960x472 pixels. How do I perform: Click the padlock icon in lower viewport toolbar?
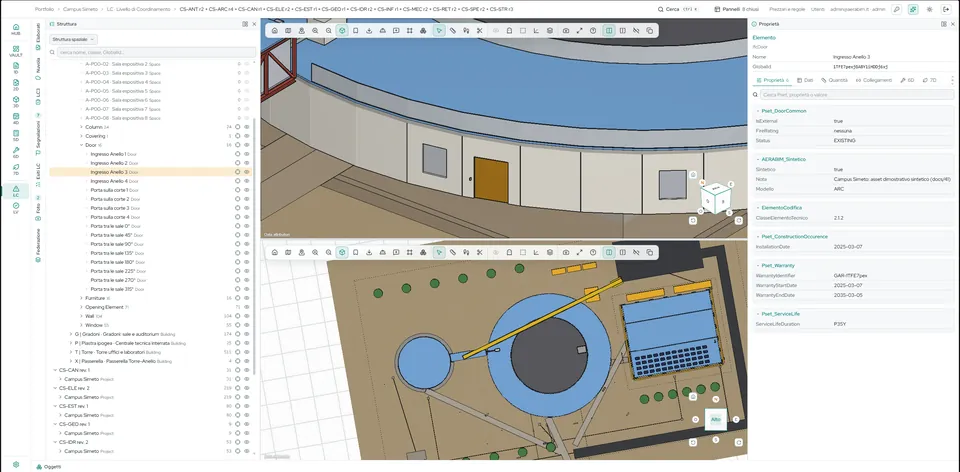coord(509,252)
